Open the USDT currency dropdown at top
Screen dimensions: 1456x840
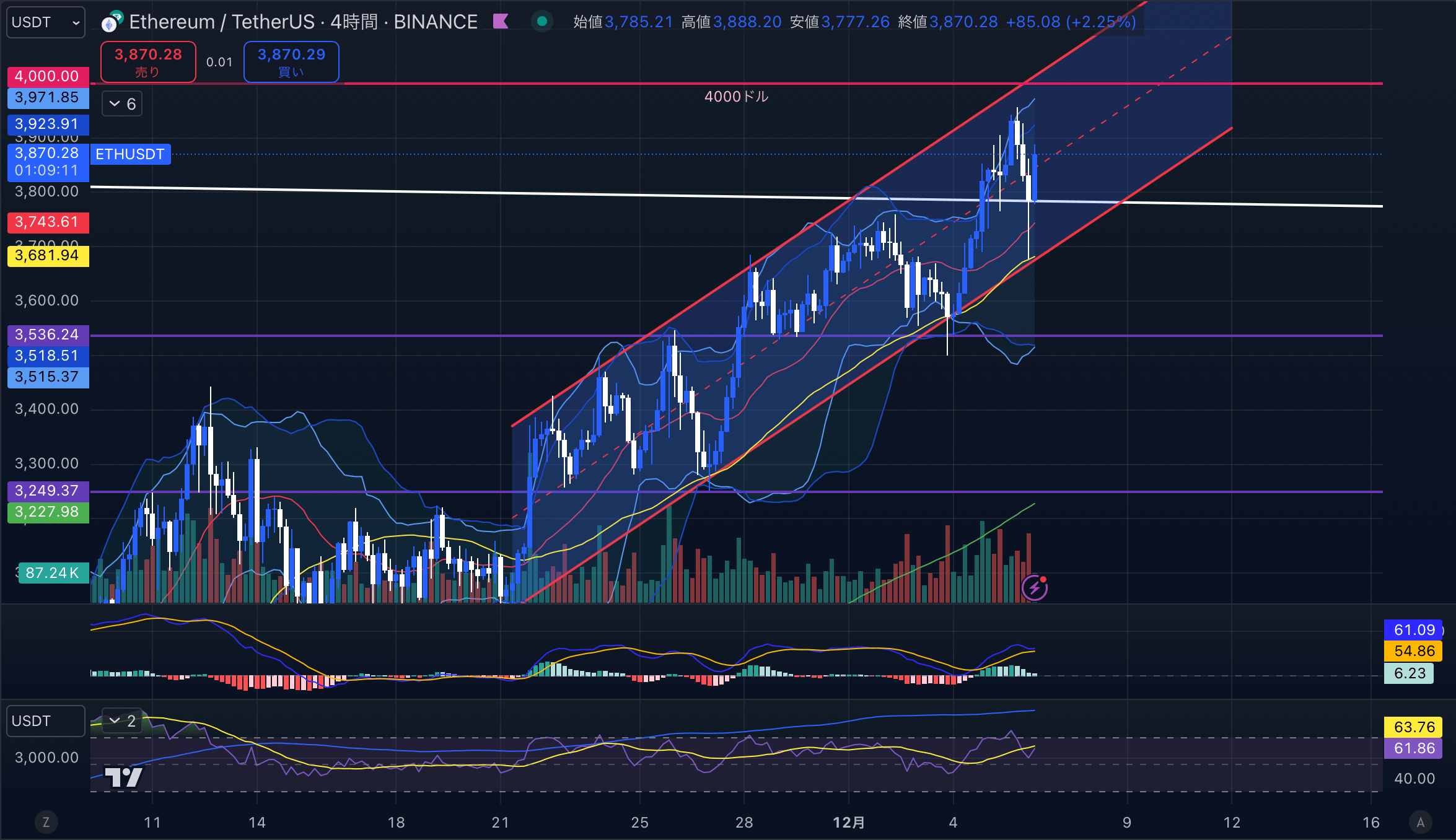click(46, 22)
